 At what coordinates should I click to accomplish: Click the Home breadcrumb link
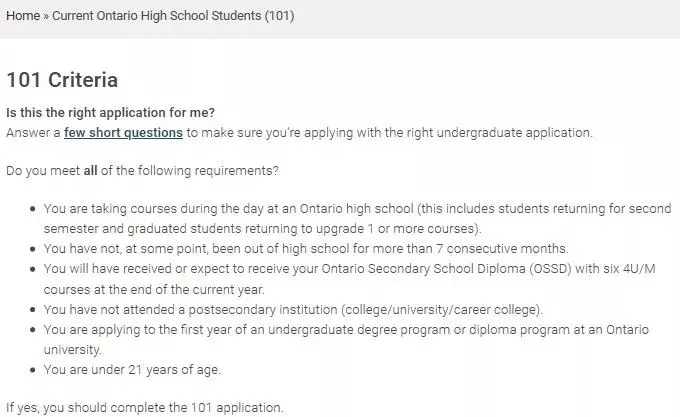23,16
